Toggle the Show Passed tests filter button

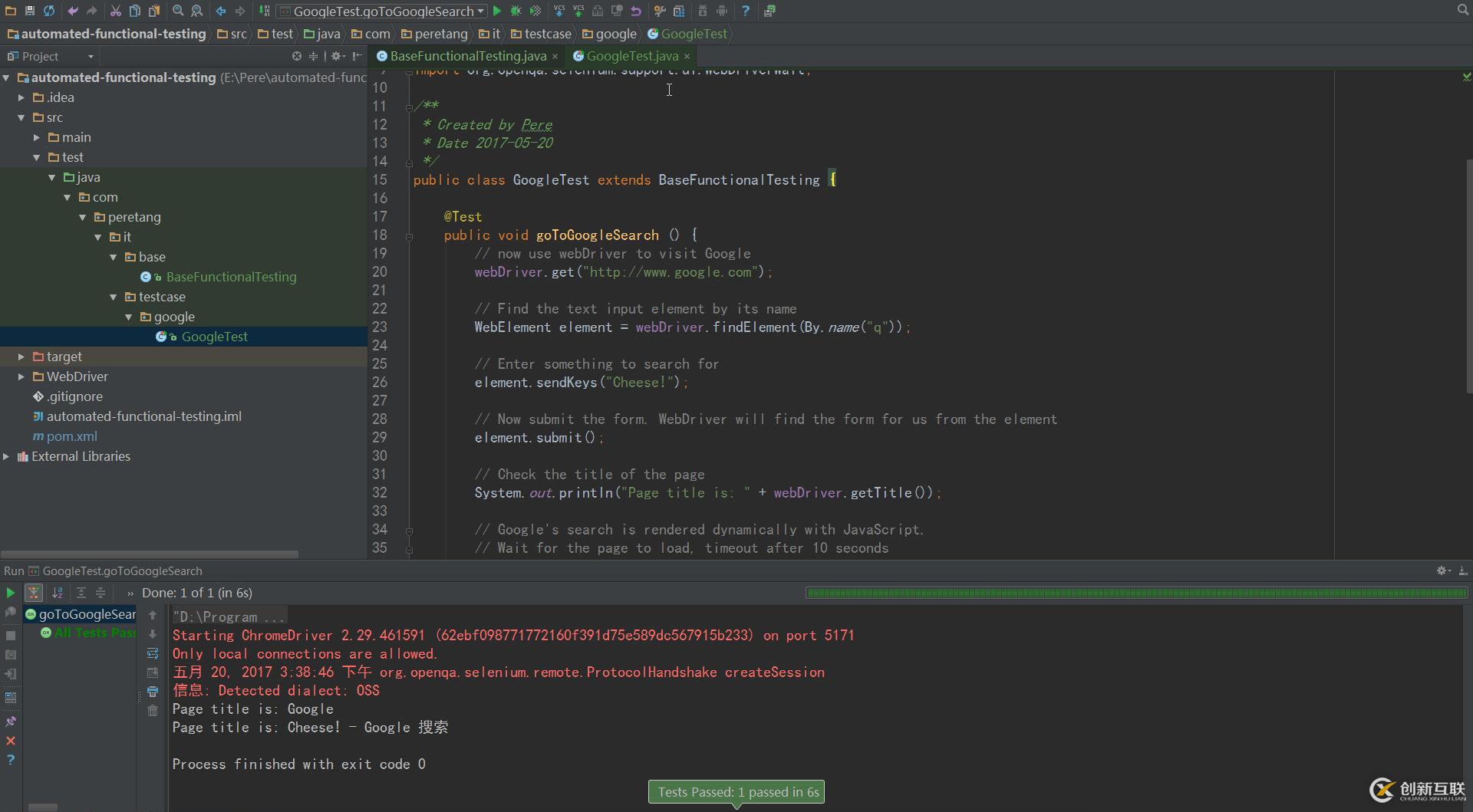tap(33, 593)
